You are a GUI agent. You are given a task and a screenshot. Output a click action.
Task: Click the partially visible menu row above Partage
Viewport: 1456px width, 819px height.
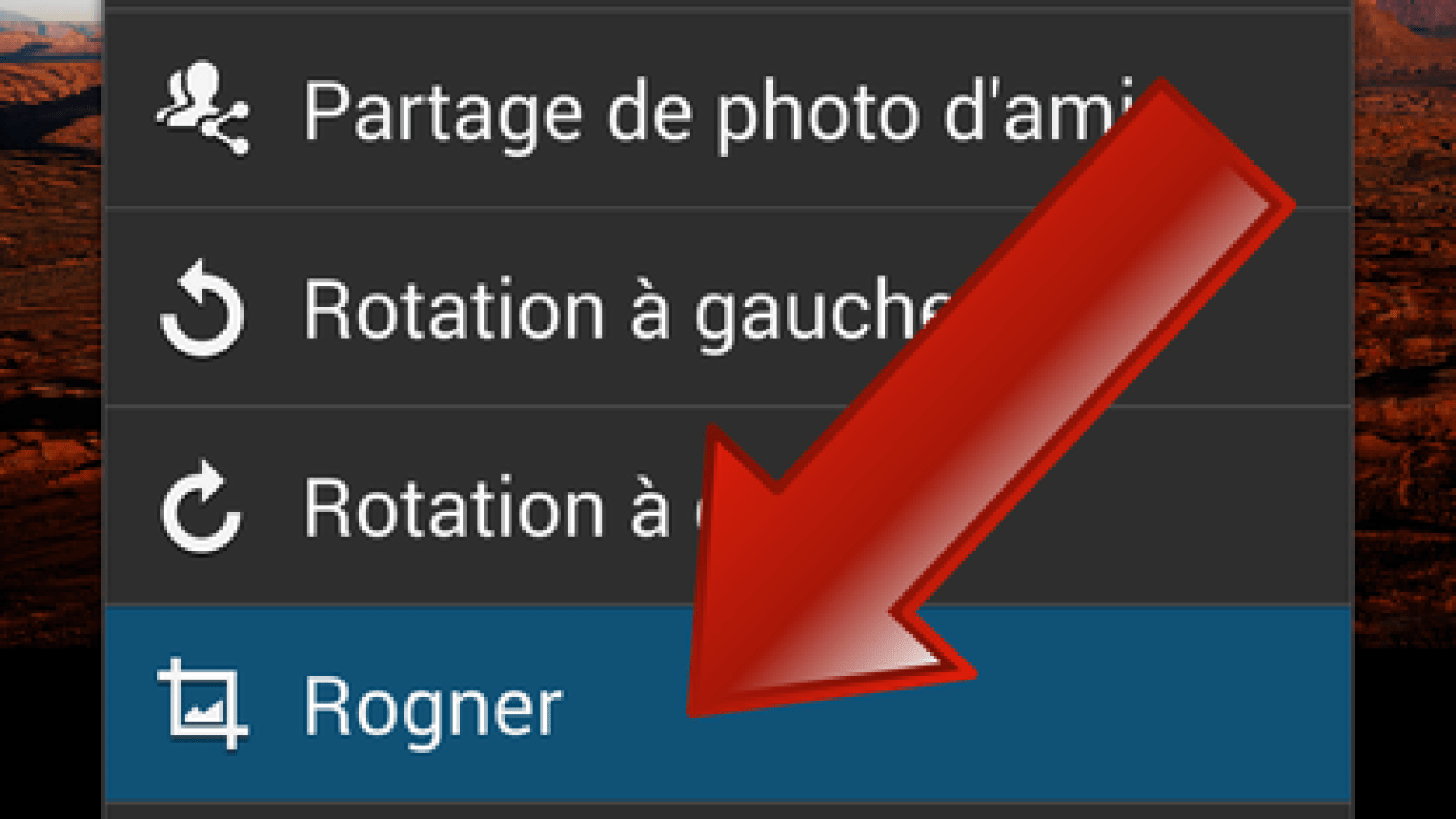pos(728,5)
